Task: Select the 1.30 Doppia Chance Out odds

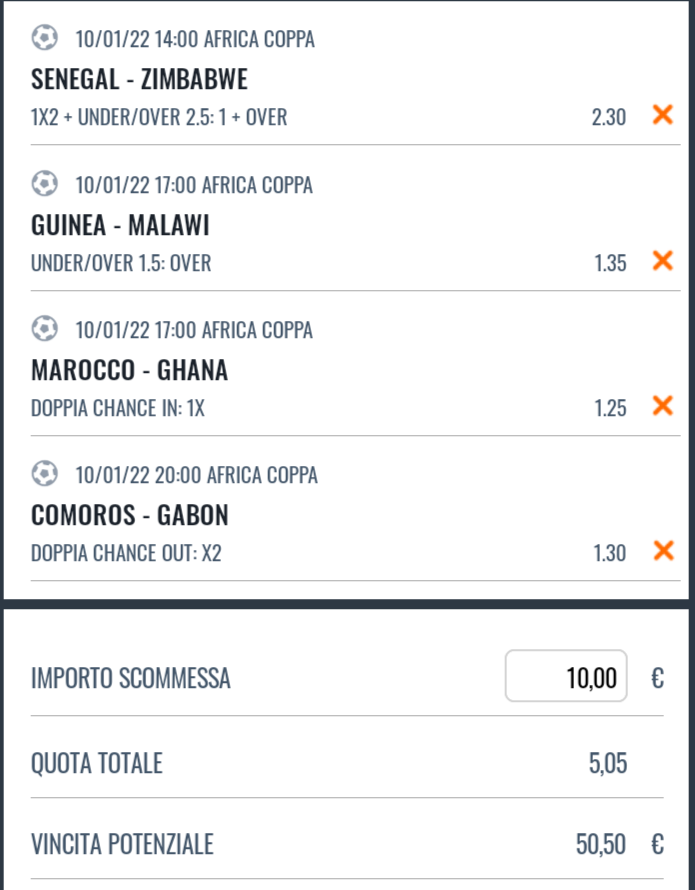Action: pos(610,553)
